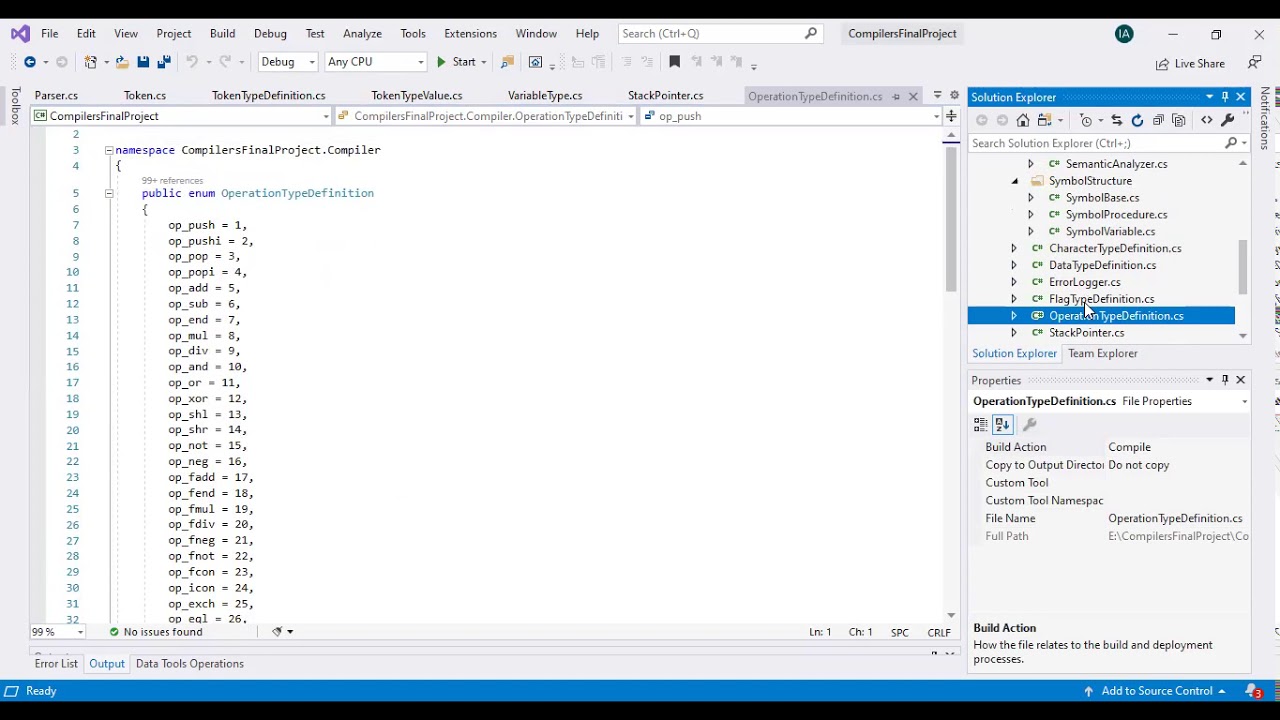1280x720 pixels.
Task: Click the Navigate Backward arrow icon
Action: point(30,62)
